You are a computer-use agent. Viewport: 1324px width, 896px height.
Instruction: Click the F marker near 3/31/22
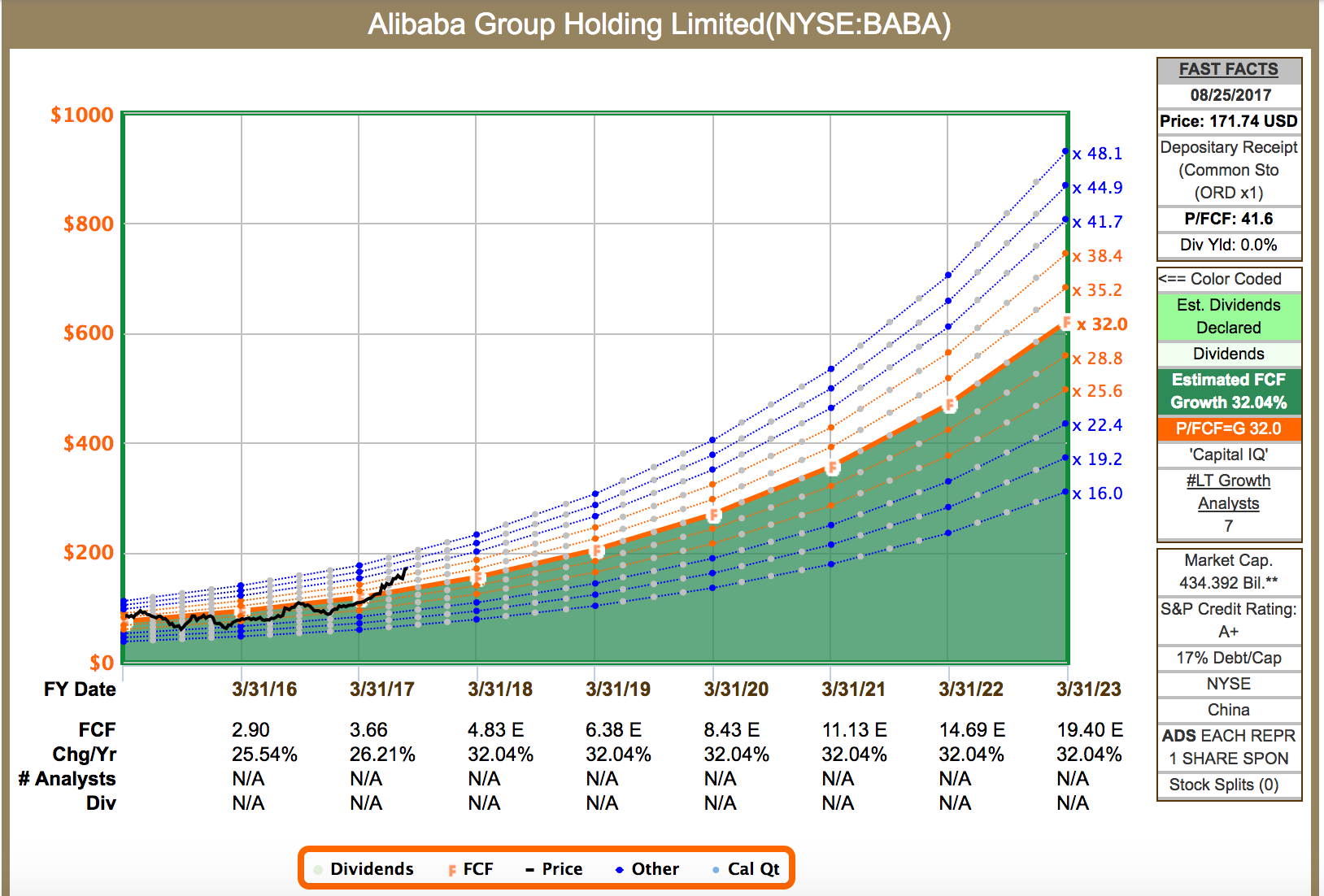950,404
